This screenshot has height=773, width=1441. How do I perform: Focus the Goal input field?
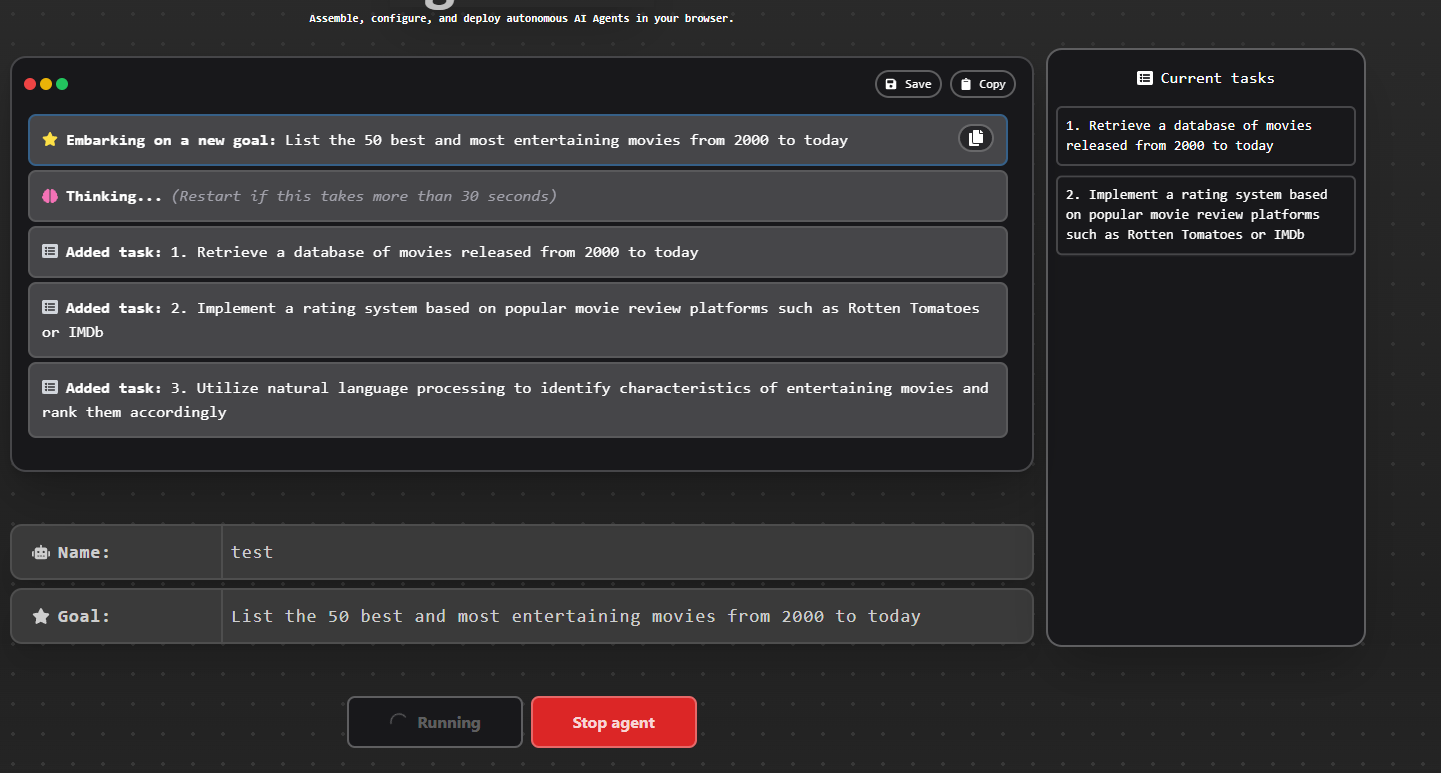627,616
